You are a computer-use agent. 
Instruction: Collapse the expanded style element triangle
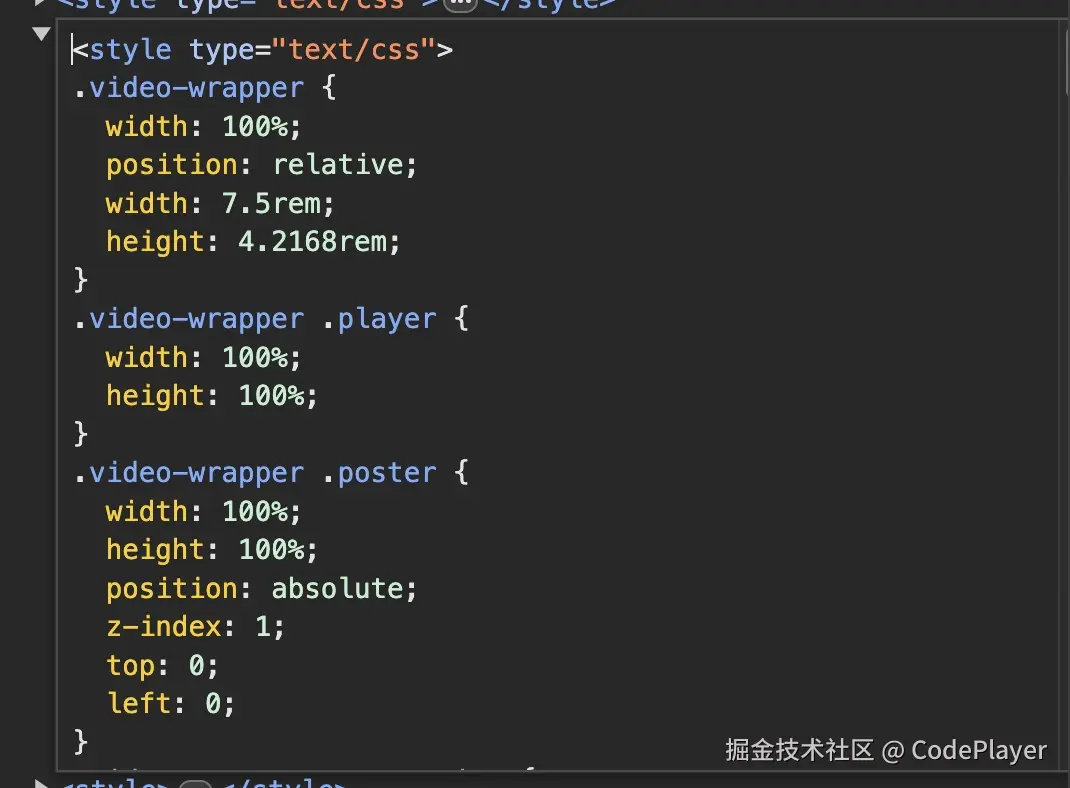(x=41, y=35)
